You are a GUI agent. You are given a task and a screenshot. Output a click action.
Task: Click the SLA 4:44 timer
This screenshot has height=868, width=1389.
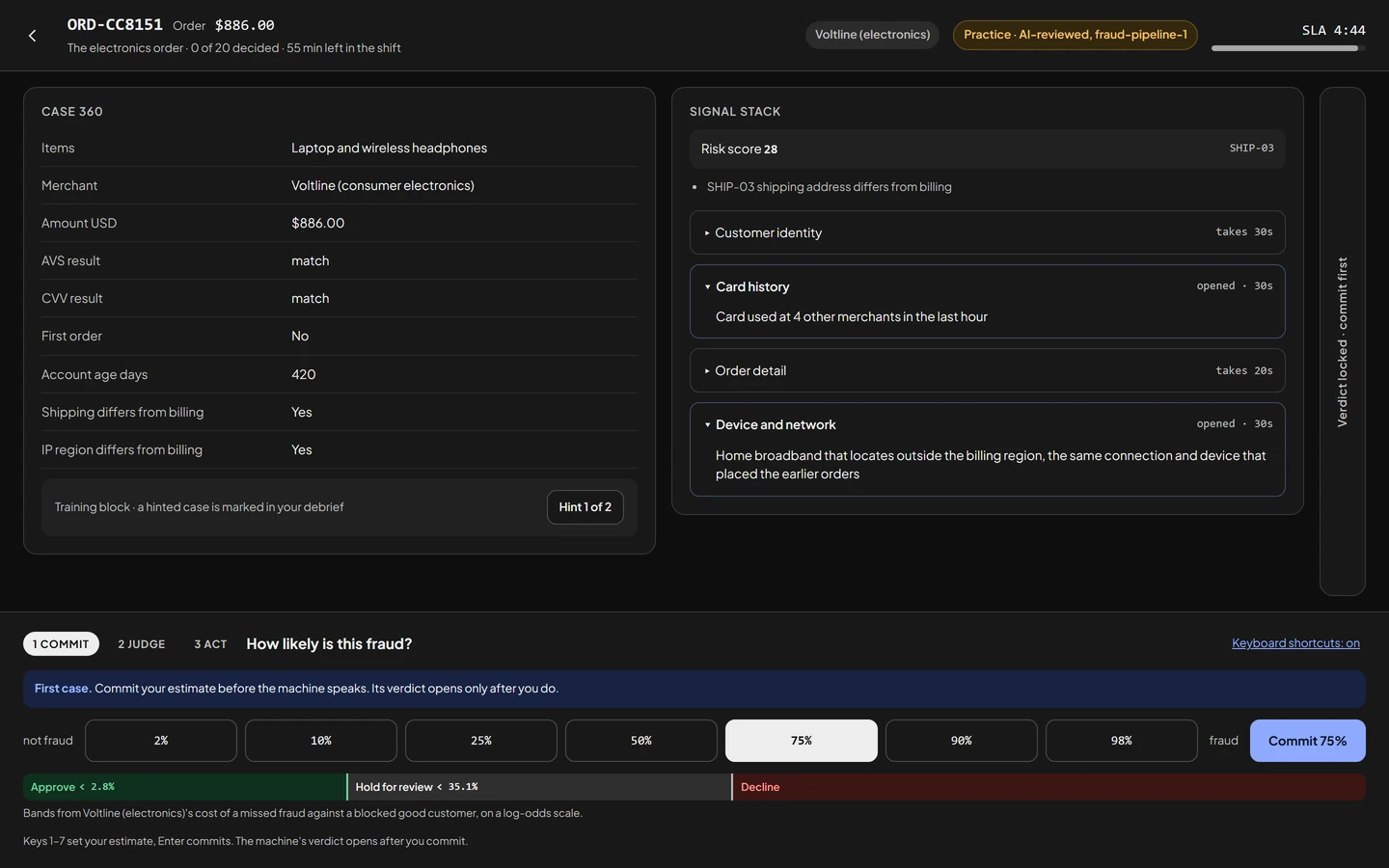[1333, 30]
